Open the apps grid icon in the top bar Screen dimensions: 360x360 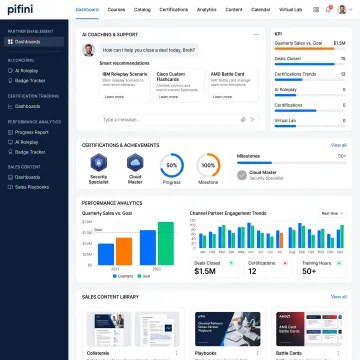click(x=316, y=10)
